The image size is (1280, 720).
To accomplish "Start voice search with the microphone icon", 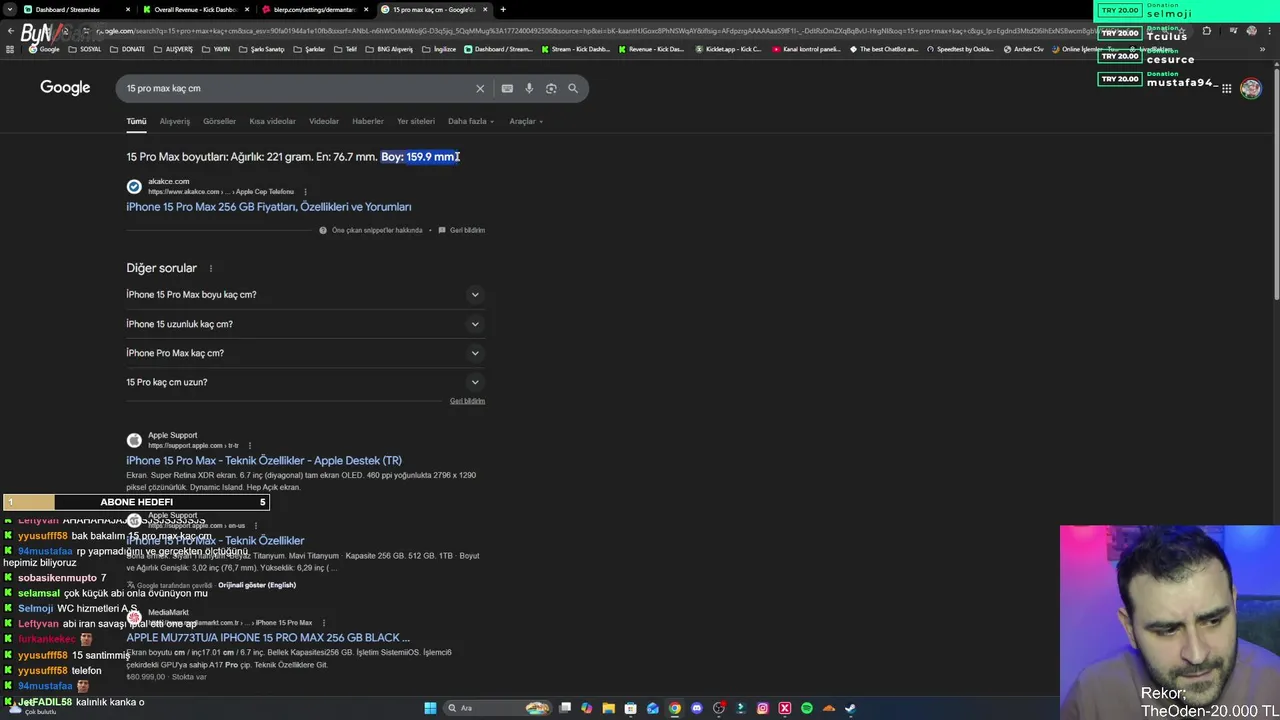I will tap(529, 88).
